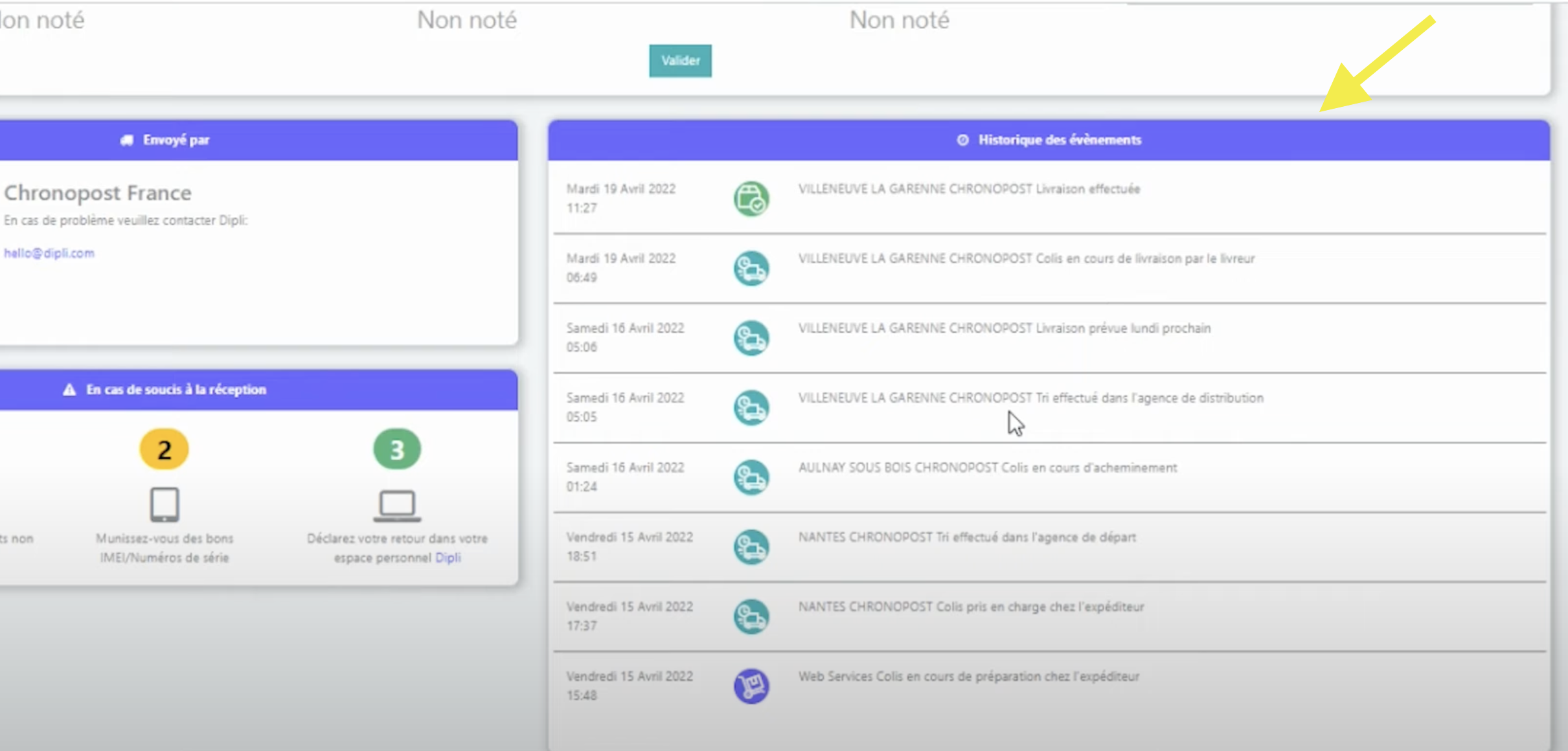Click the yellow step 2 badge
The height and width of the screenshot is (751, 1568).
165,449
